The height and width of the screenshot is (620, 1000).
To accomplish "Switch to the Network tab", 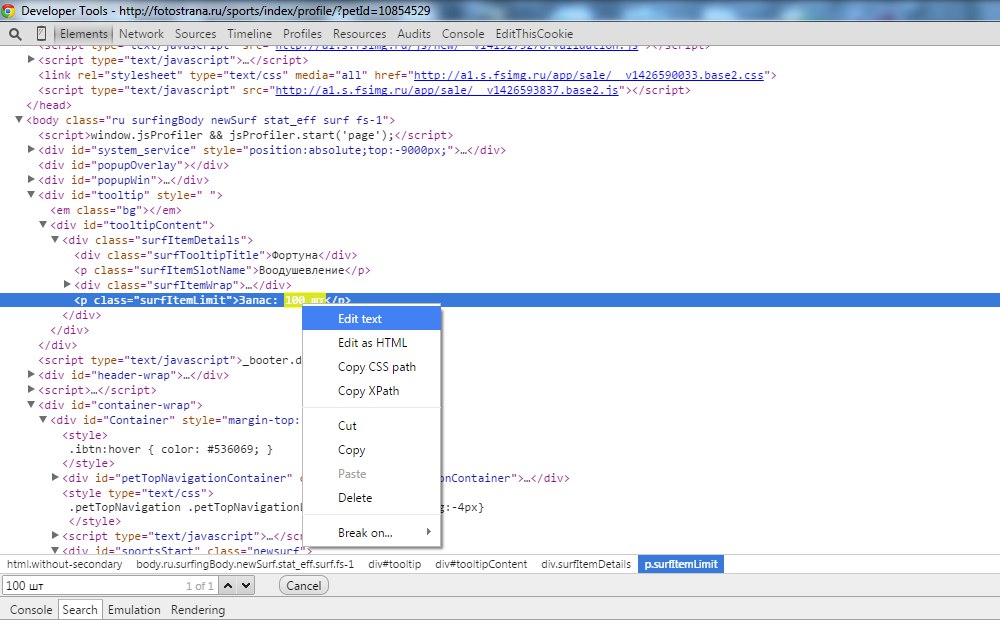I will coord(141,34).
